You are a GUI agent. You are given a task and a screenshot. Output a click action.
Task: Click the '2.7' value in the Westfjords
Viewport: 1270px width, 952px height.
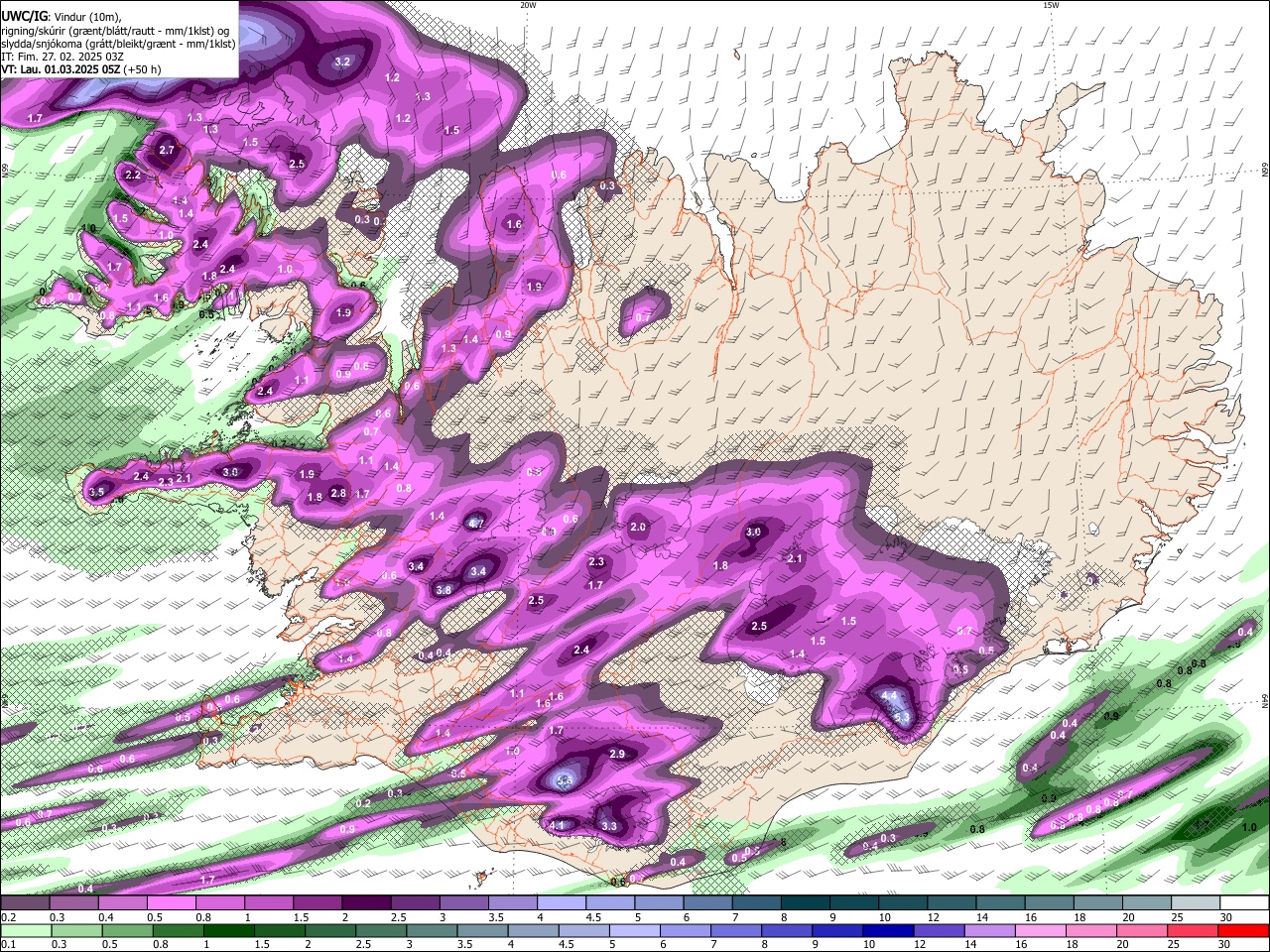(x=167, y=151)
